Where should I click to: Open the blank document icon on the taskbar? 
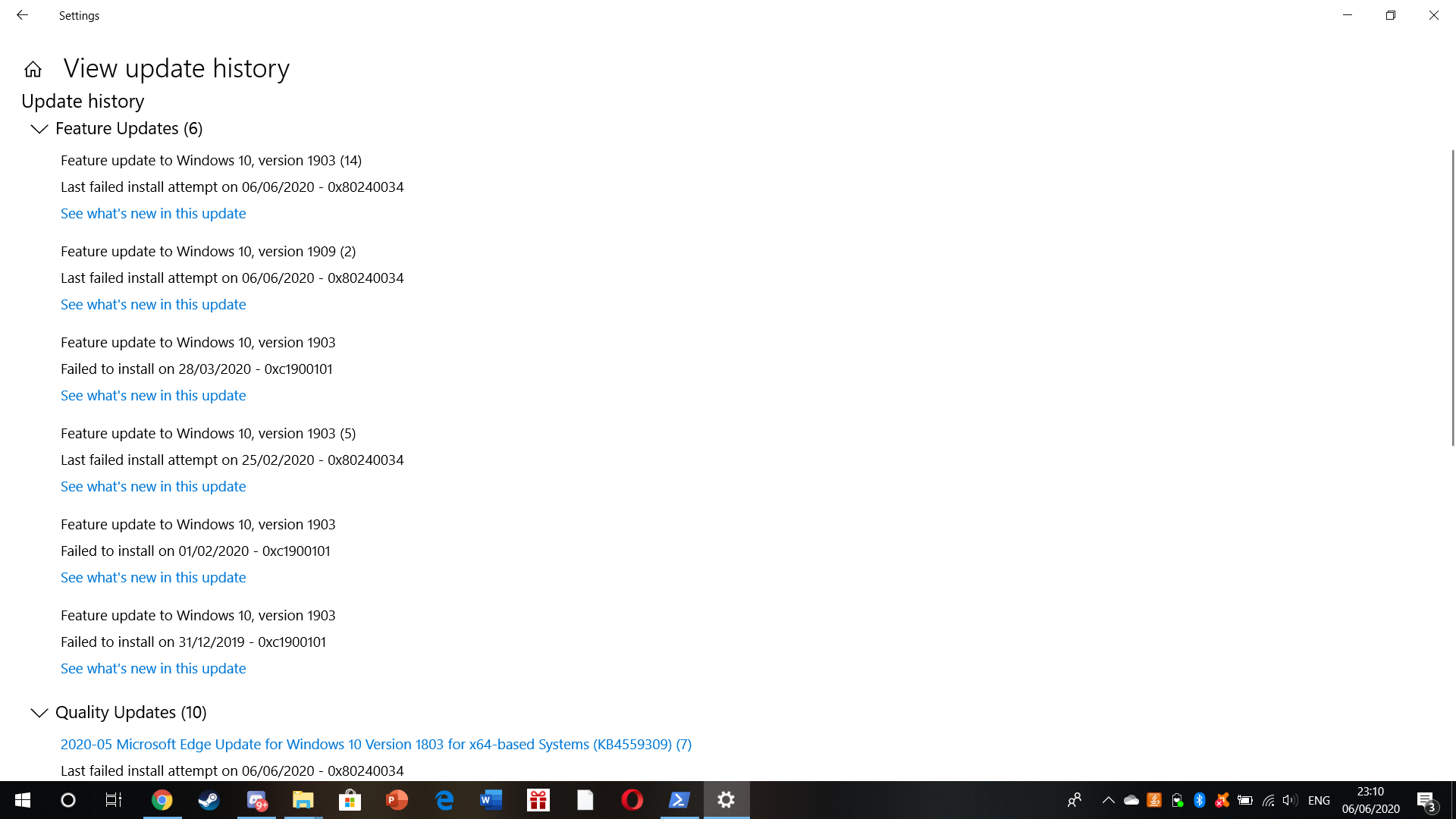click(585, 800)
